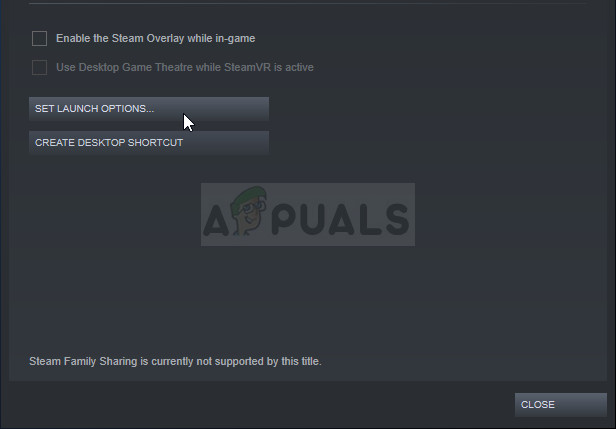Click the empty footer bar left of CLOSE
616x429 pixels.
[x=259, y=405]
